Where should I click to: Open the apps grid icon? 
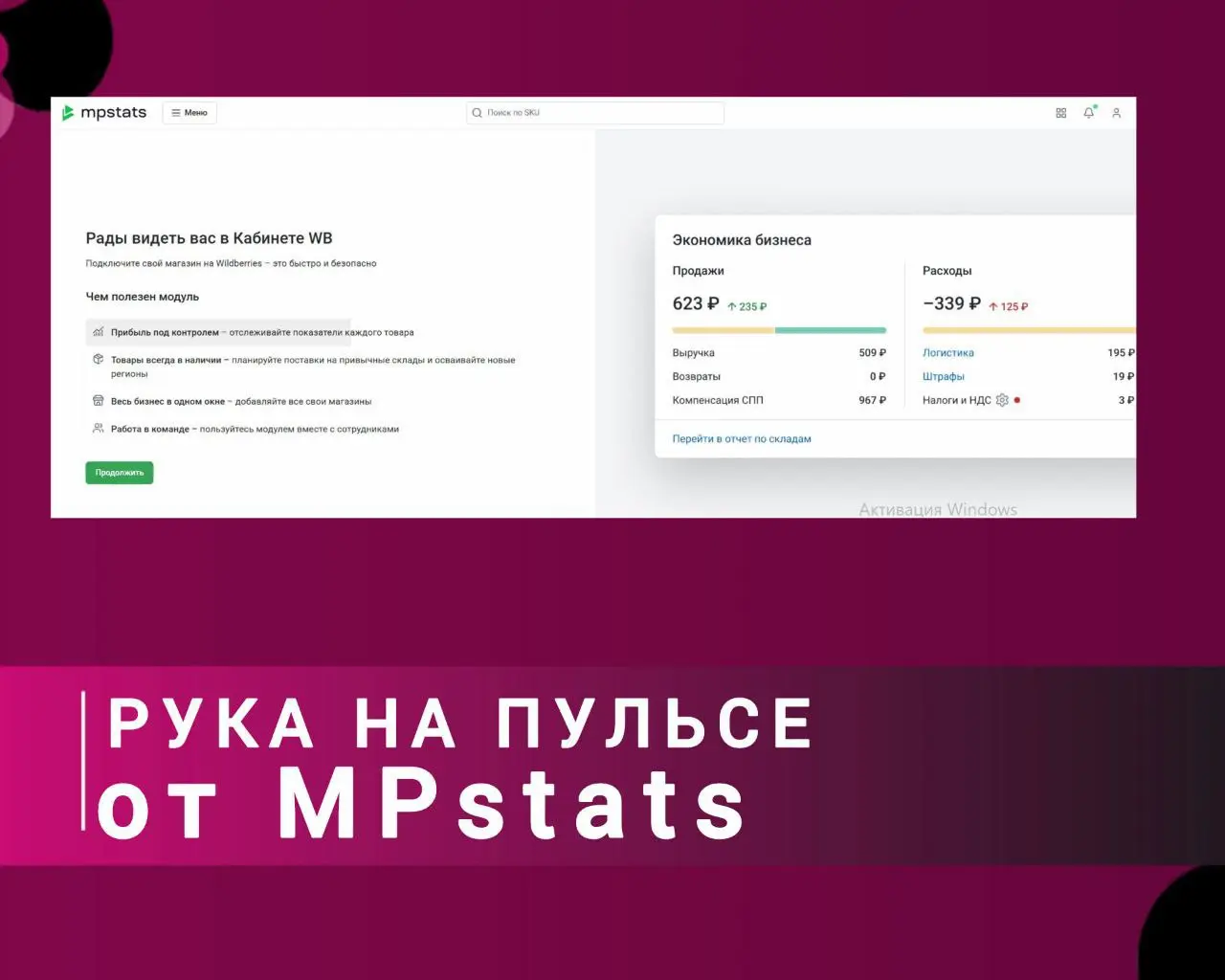[1061, 113]
